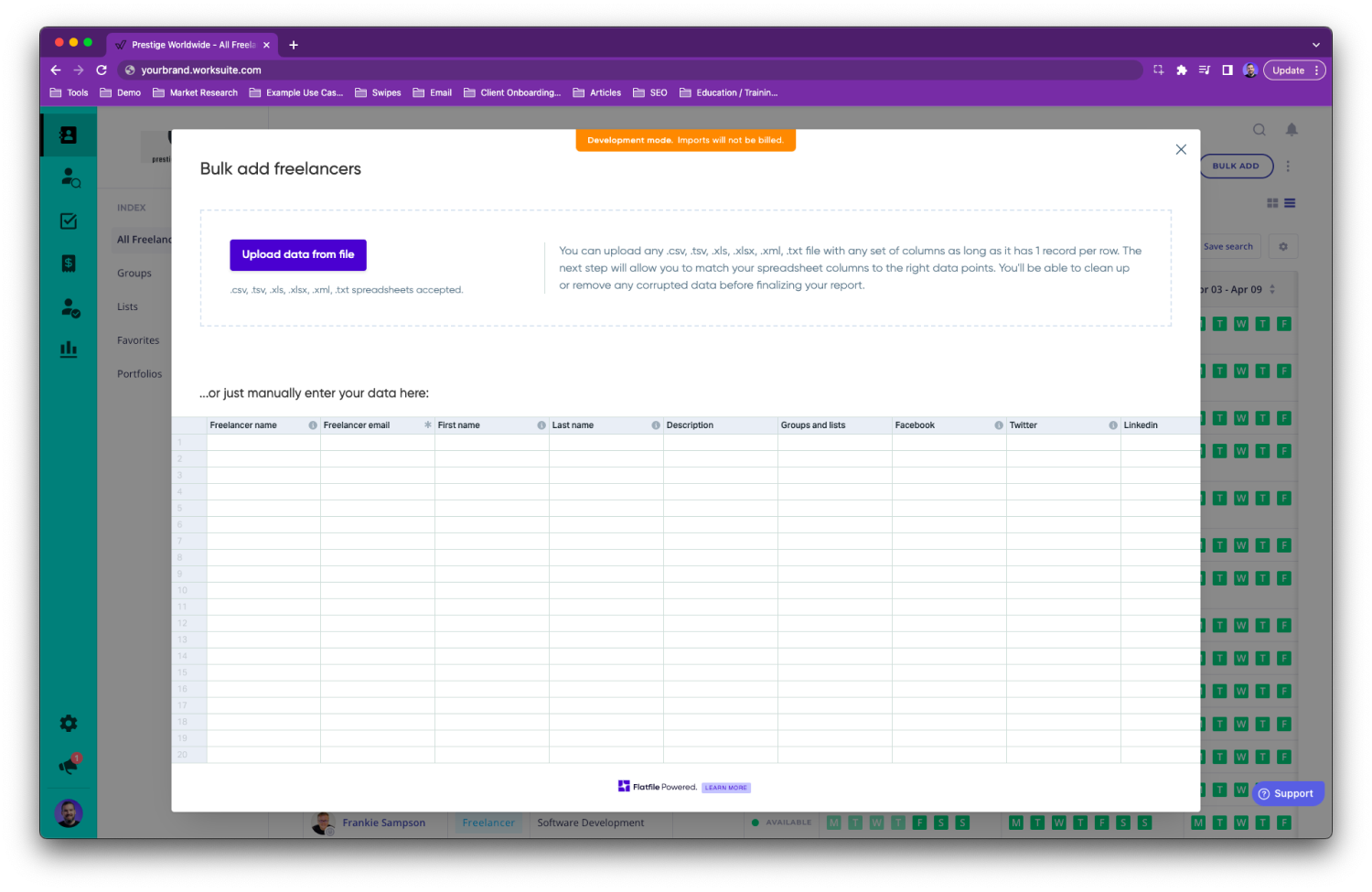Image resolution: width=1372 pixels, height=892 pixels.
Task: Click Upload data from file button
Action: [x=298, y=254]
